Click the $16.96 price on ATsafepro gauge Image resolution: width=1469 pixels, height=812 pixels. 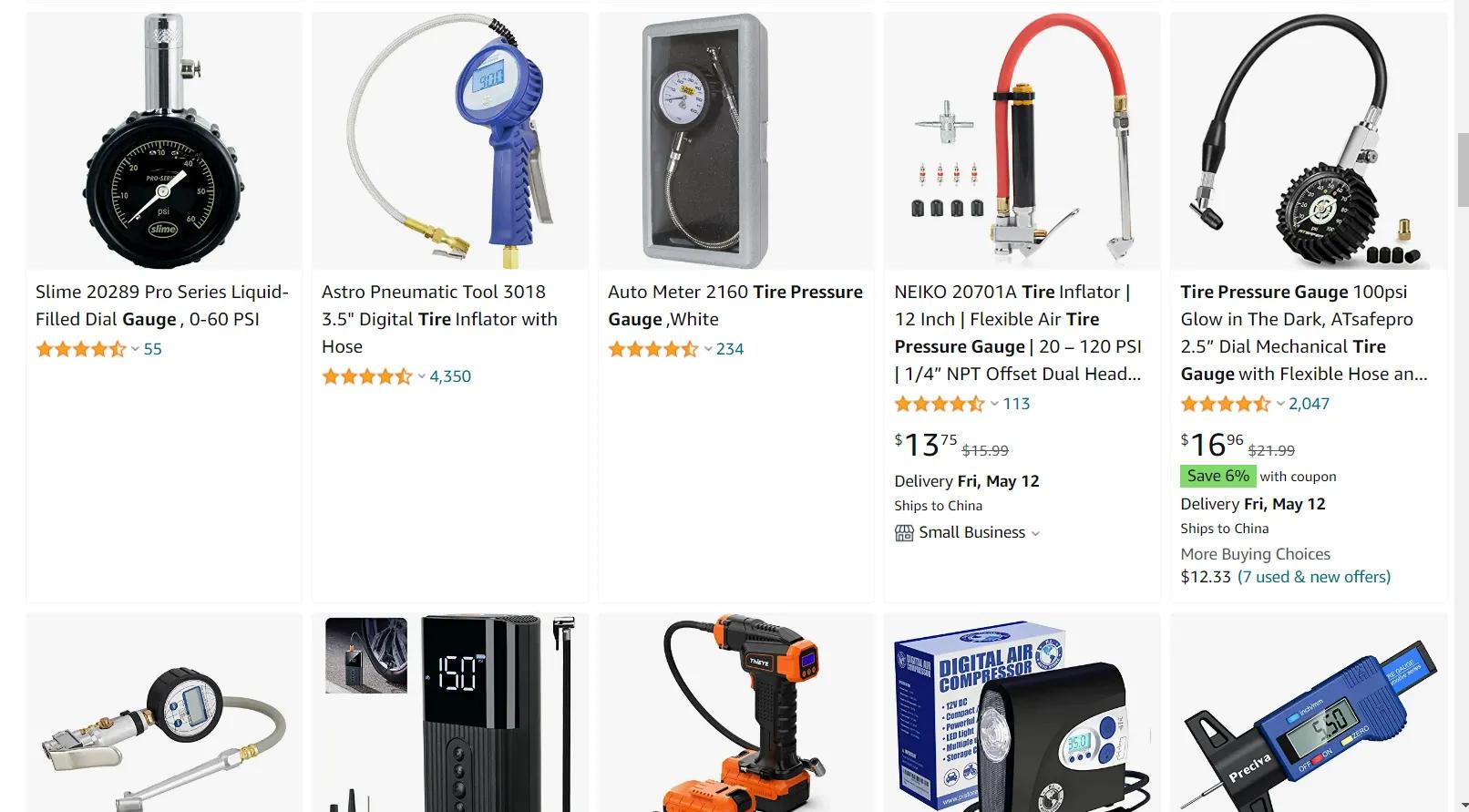tap(1212, 444)
